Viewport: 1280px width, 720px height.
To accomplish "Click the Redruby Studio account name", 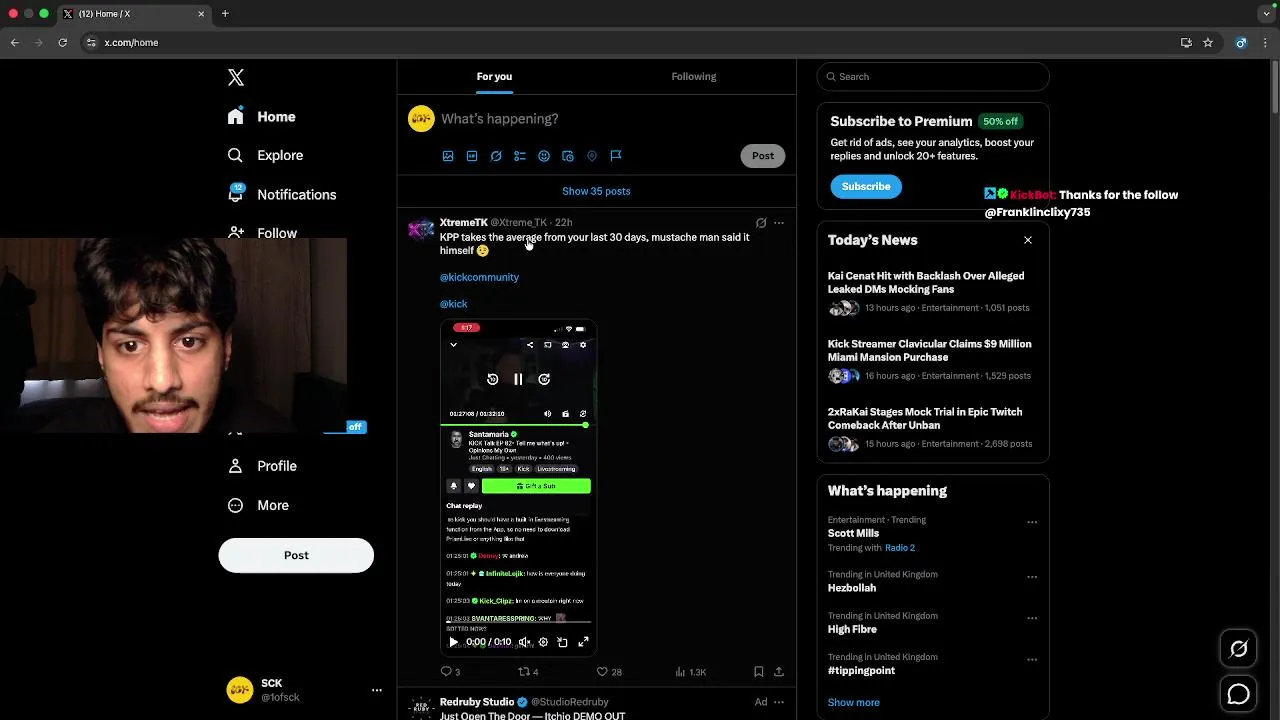I will 477,702.
